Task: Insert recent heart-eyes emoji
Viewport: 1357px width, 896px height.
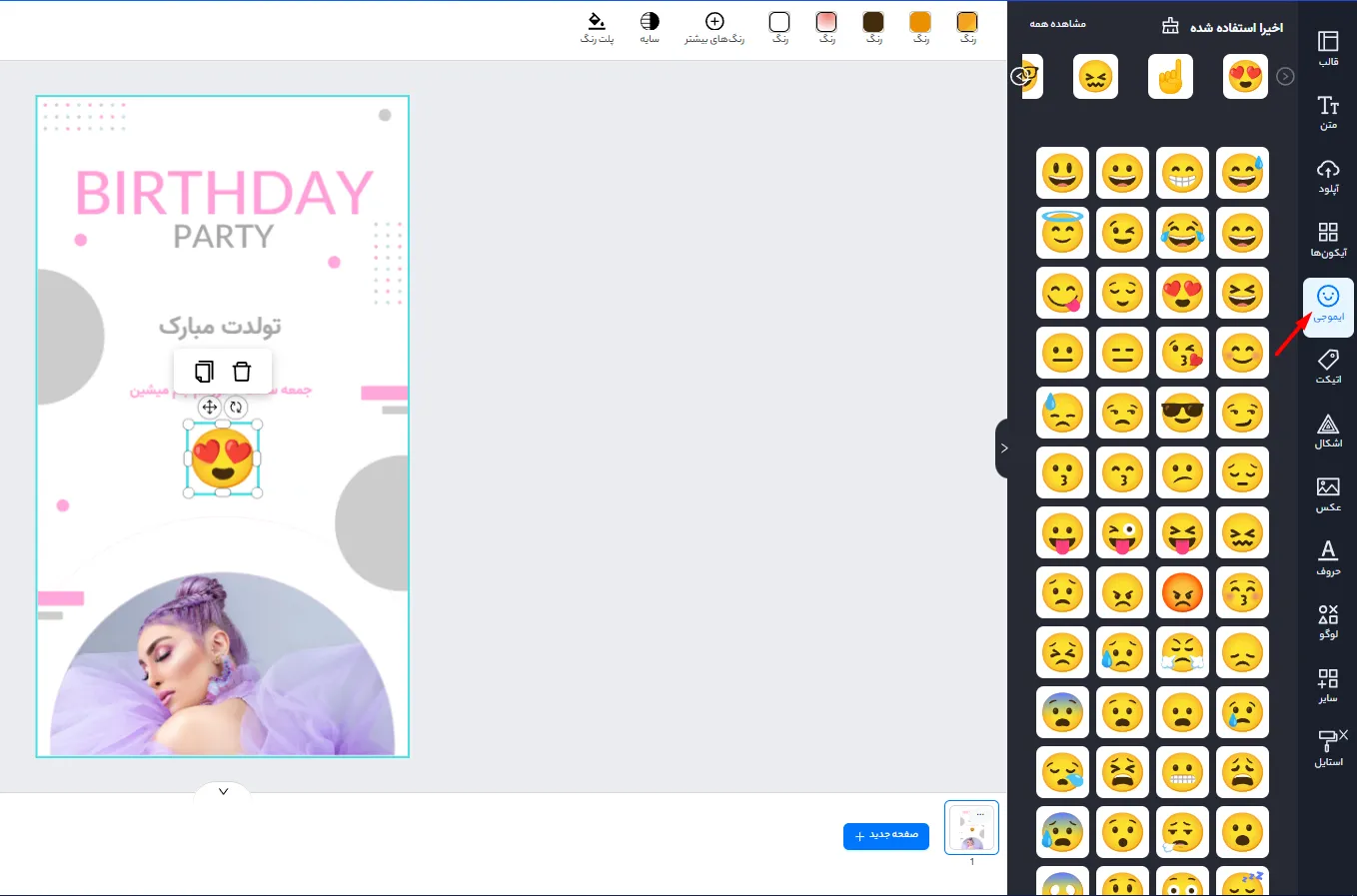Action: pyautogui.click(x=1245, y=76)
